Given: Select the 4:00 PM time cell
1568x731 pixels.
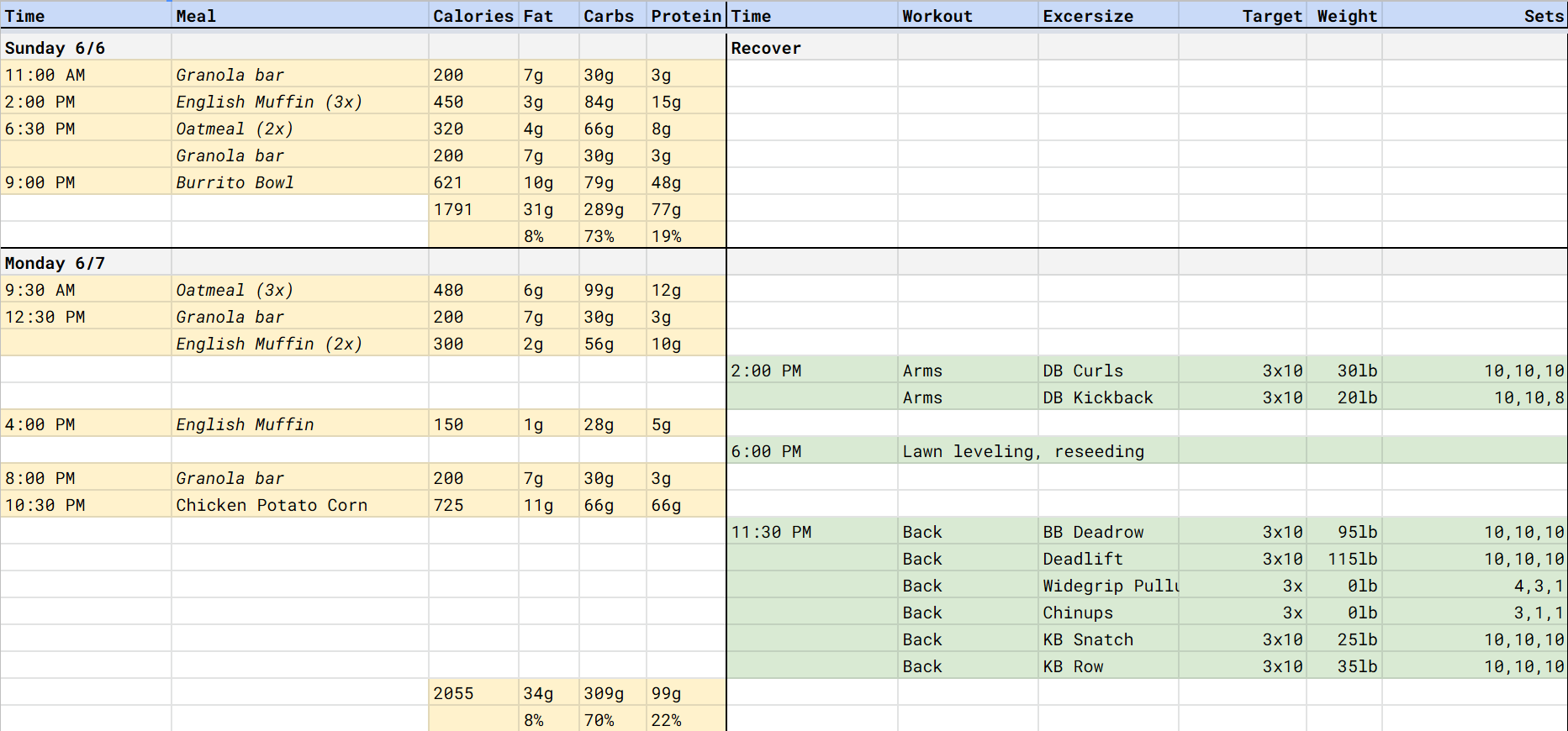Looking at the screenshot, I should pos(86,423).
